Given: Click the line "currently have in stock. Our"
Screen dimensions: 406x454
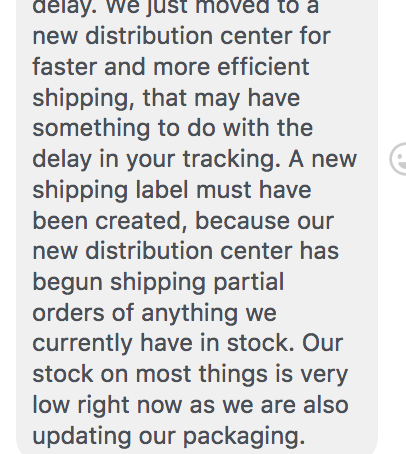Looking at the screenshot, I should [x=188, y=344].
